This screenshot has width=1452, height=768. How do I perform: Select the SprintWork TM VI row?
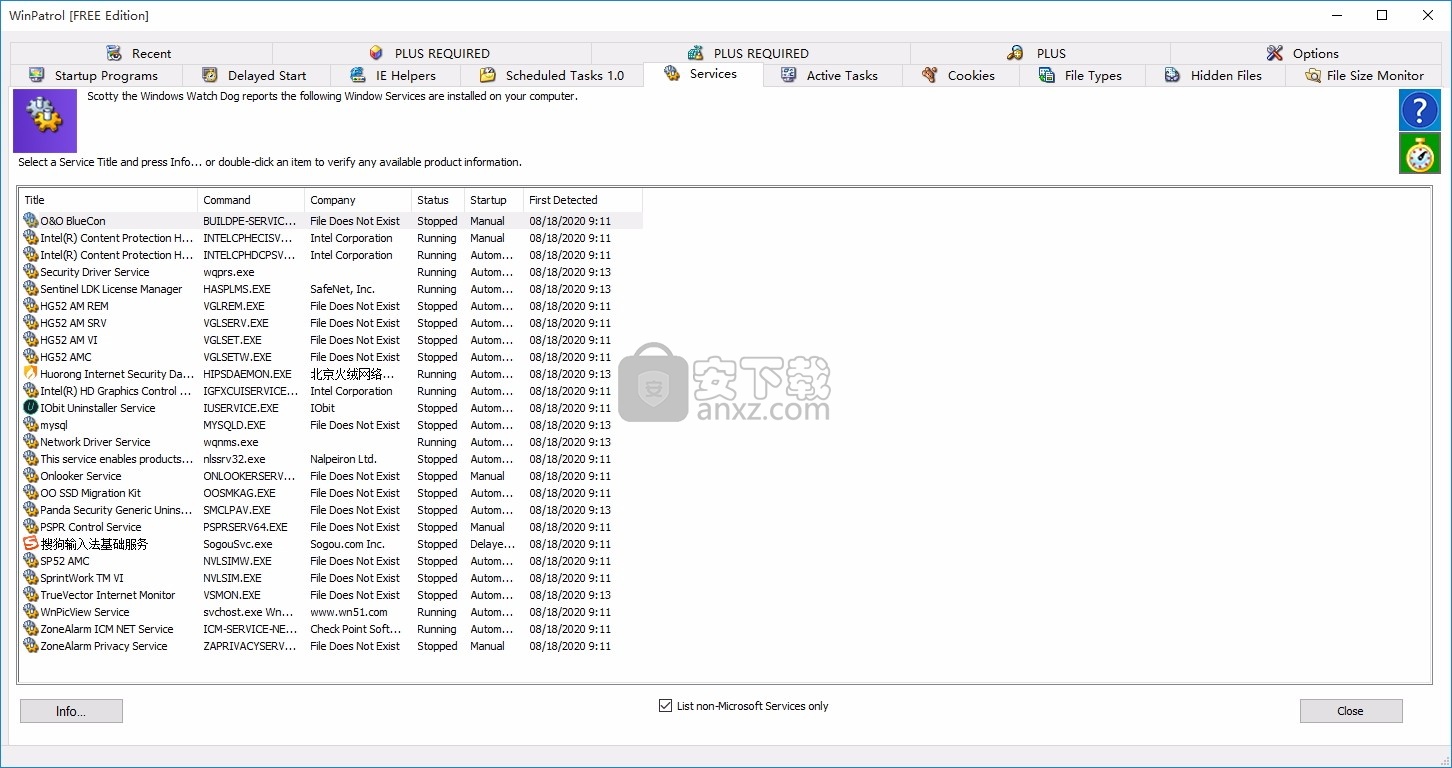pos(331,578)
